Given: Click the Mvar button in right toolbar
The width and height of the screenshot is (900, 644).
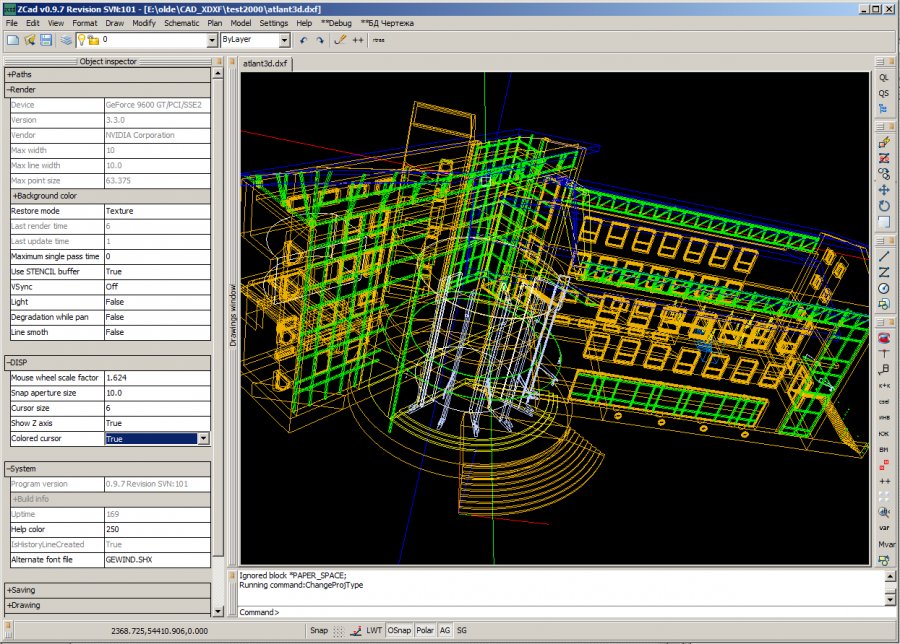Looking at the screenshot, I should (884, 545).
